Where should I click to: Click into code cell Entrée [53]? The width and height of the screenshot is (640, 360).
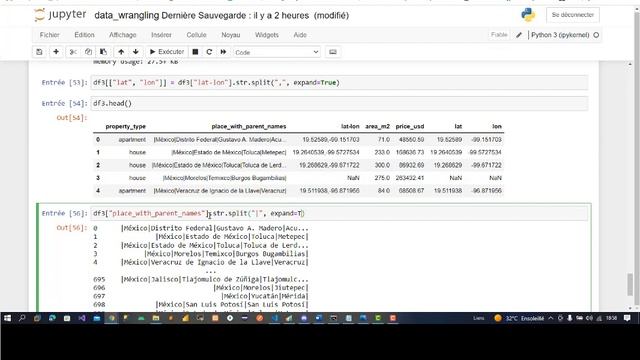(339, 82)
